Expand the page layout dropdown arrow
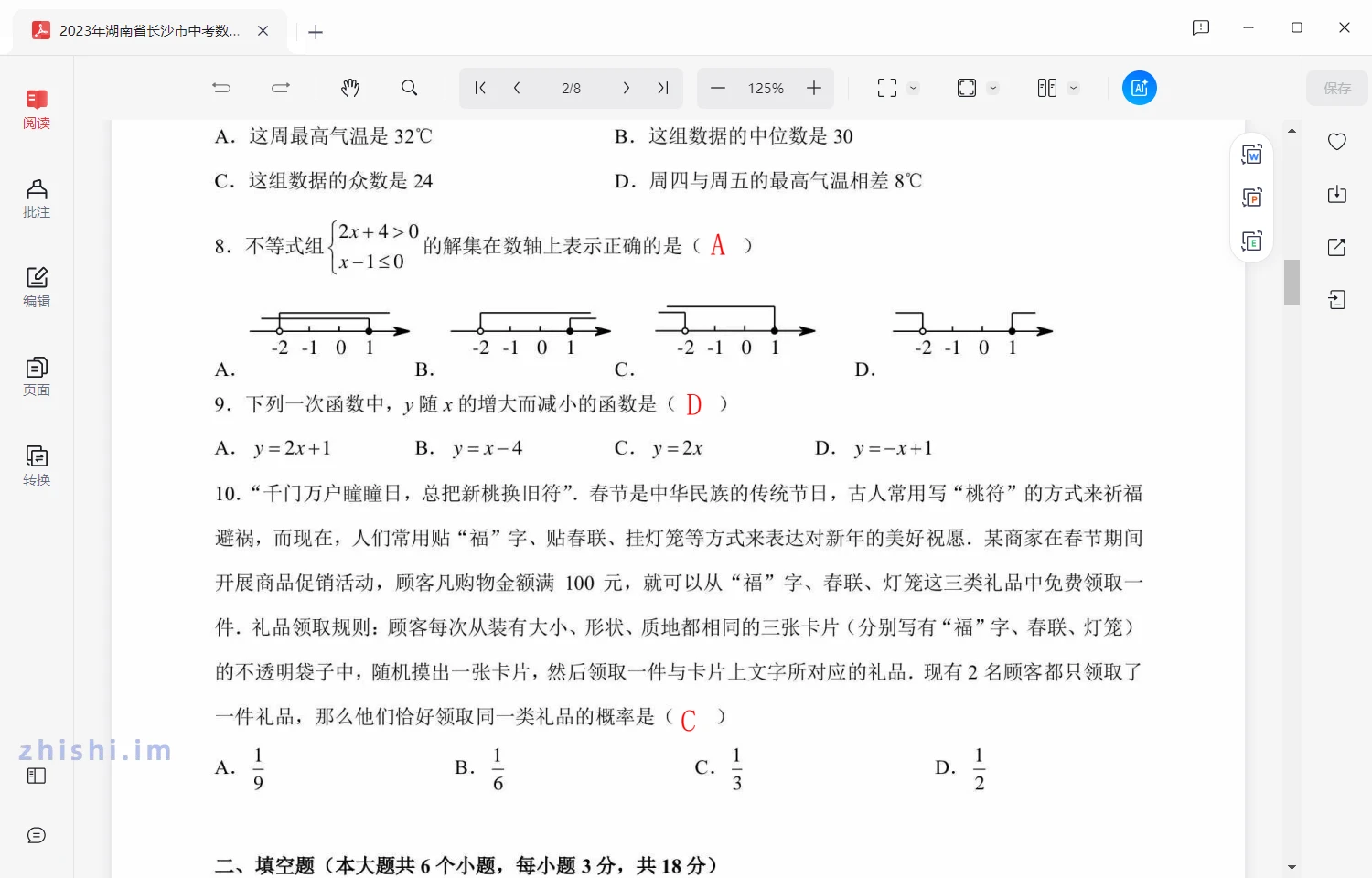The width and height of the screenshot is (1372, 878). tap(1074, 88)
